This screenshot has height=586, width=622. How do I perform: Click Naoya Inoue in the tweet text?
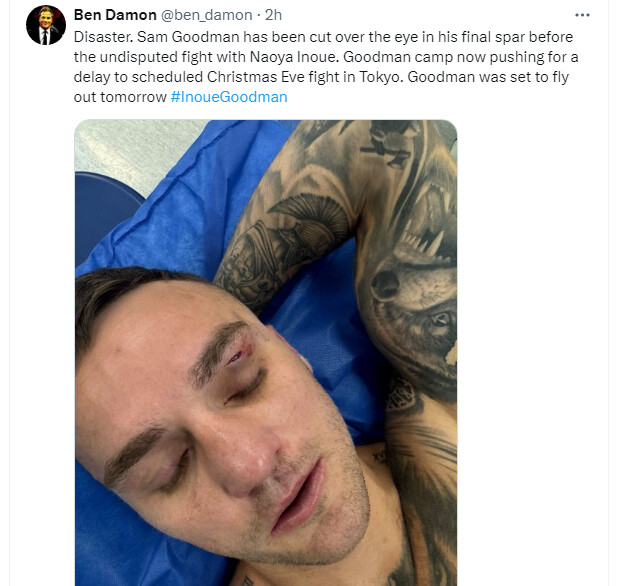click(x=294, y=57)
